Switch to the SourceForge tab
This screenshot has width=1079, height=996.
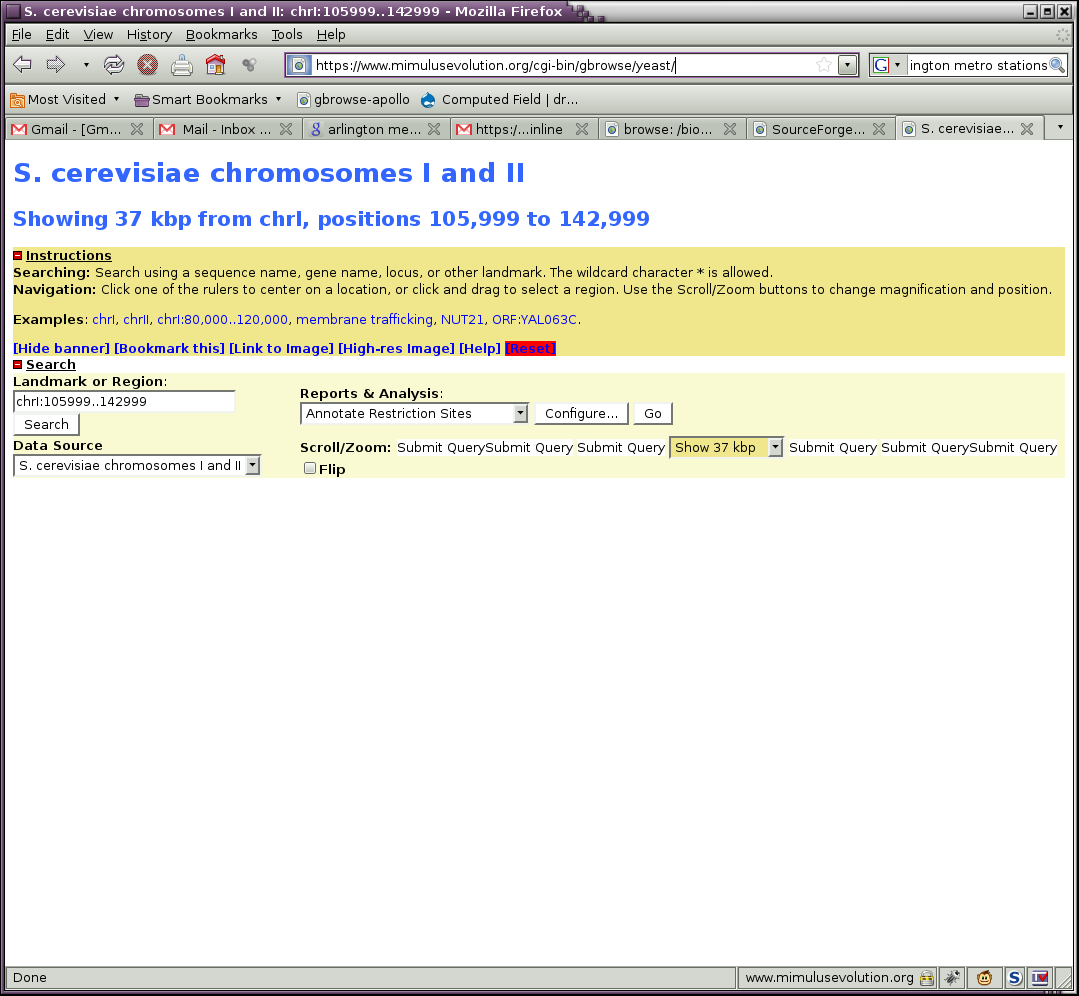click(817, 129)
